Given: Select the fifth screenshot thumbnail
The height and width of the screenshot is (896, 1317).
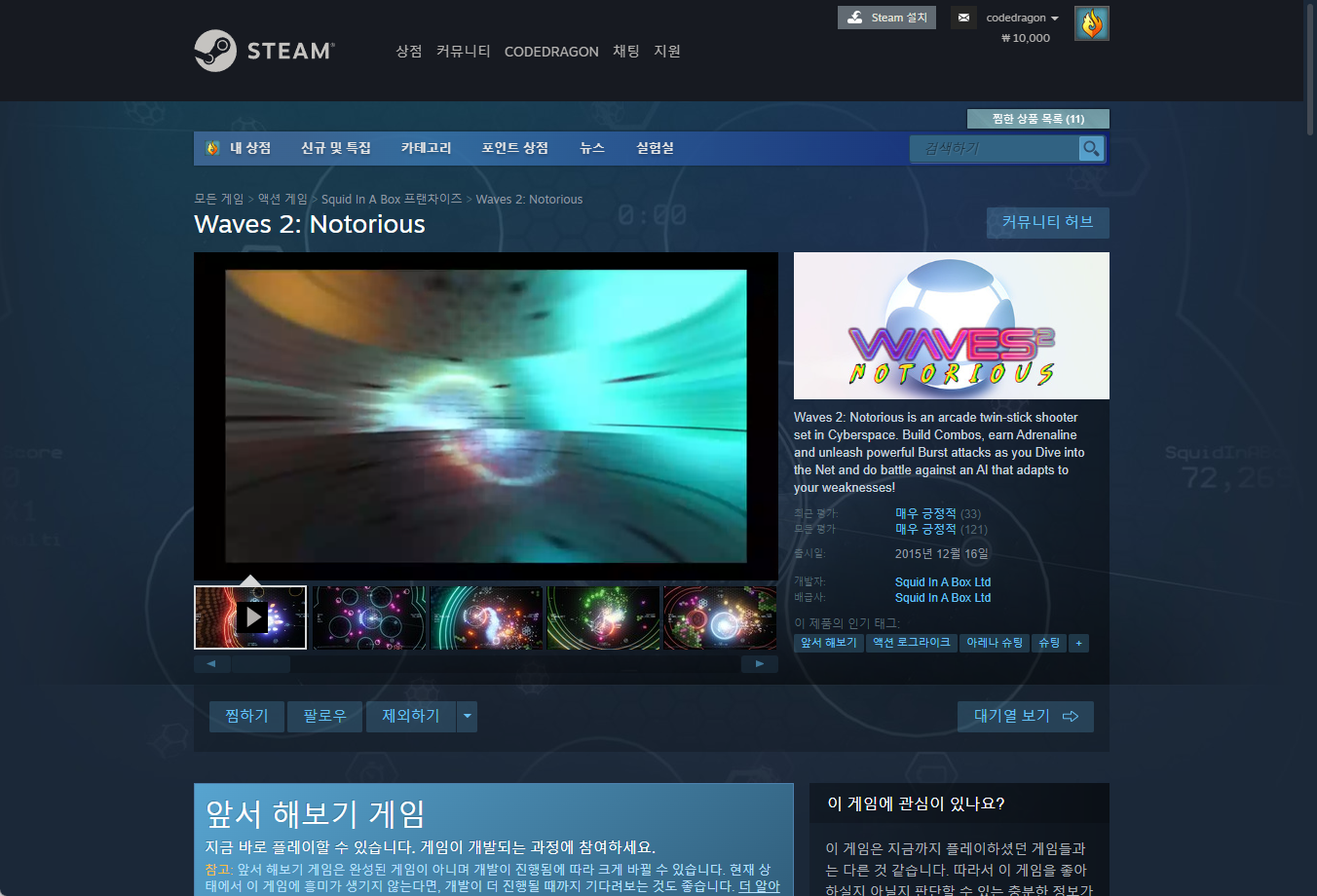Looking at the screenshot, I should [x=720, y=617].
